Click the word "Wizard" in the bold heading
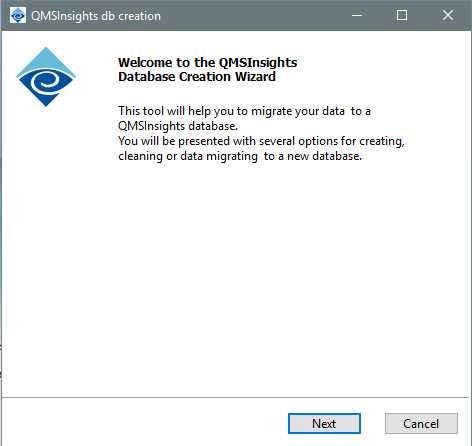 click(255, 77)
